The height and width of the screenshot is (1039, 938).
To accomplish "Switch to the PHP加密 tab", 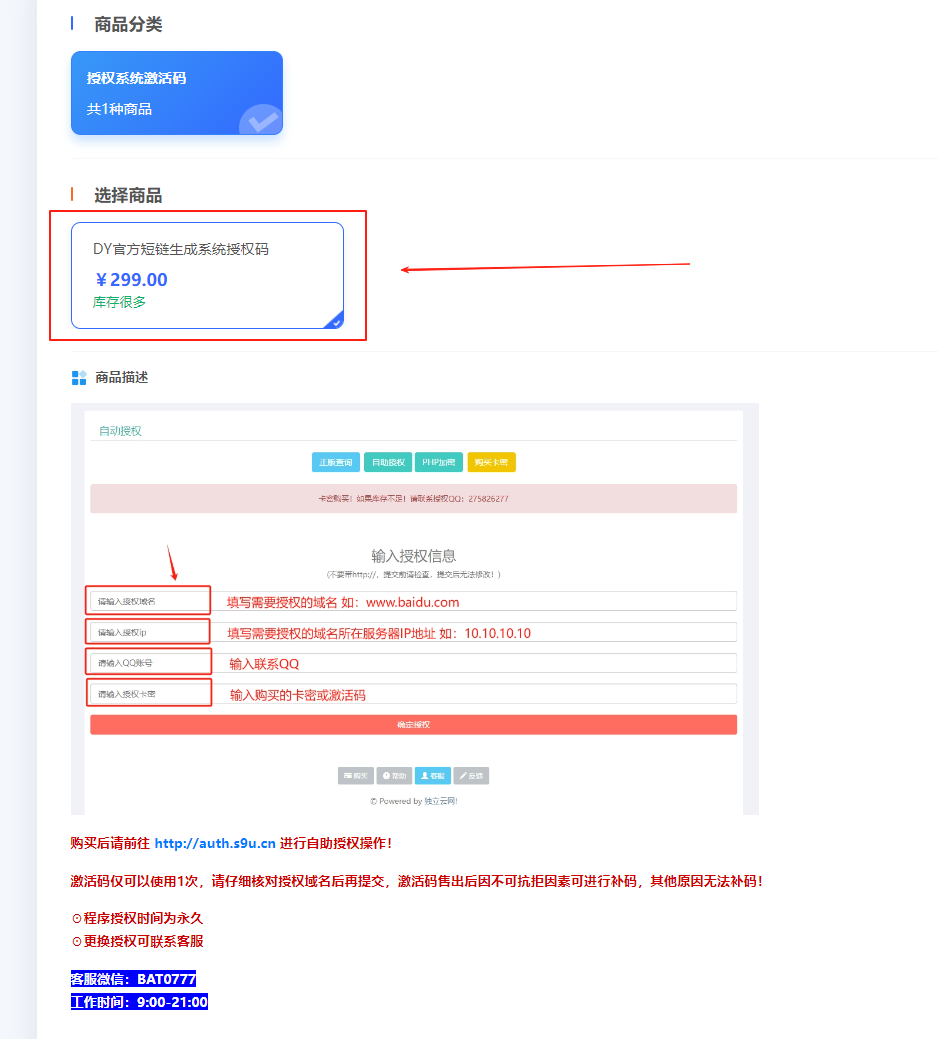I will pyautogui.click(x=440, y=462).
